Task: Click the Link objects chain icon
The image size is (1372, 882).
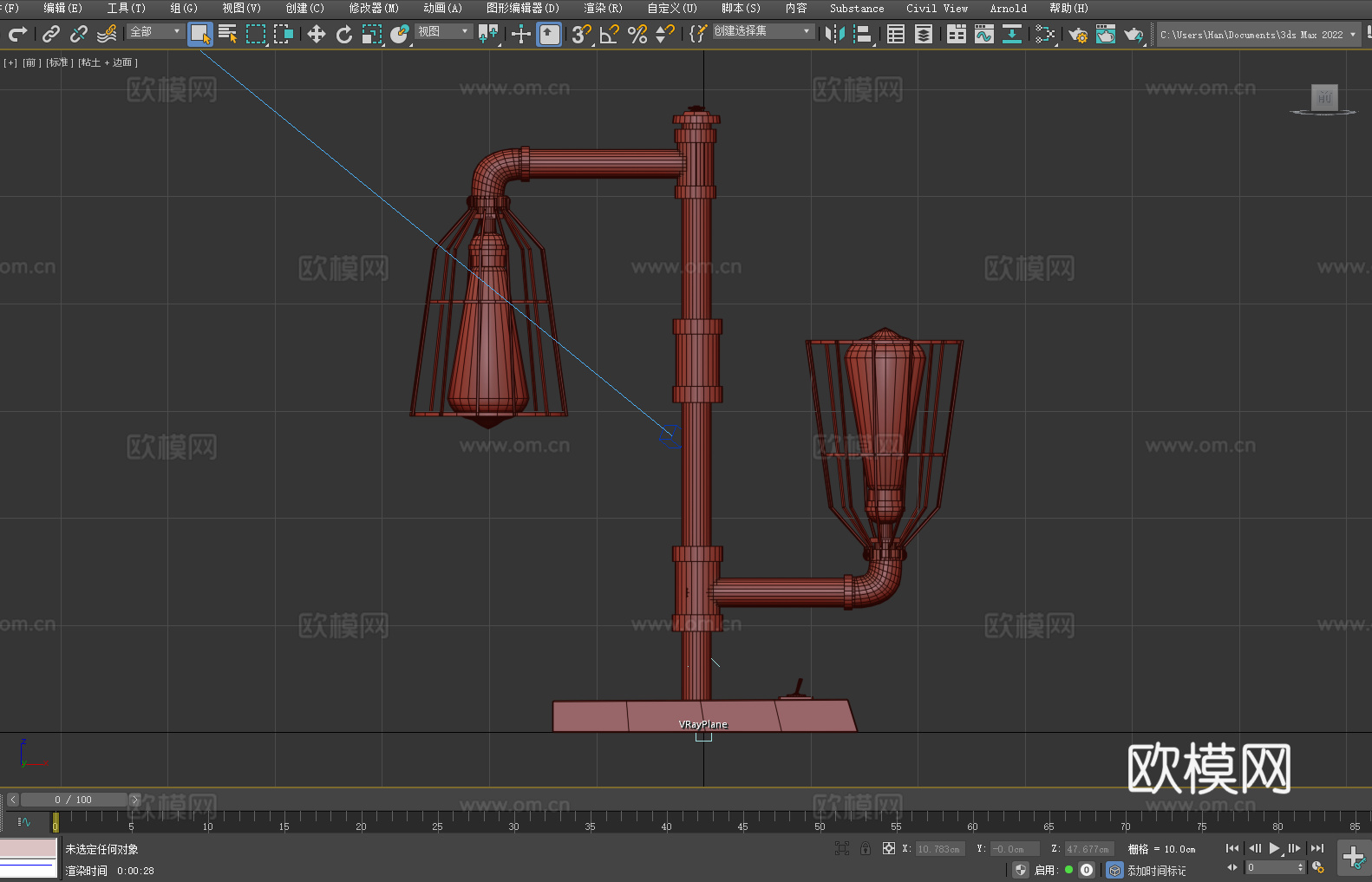Action: coord(51,34)
